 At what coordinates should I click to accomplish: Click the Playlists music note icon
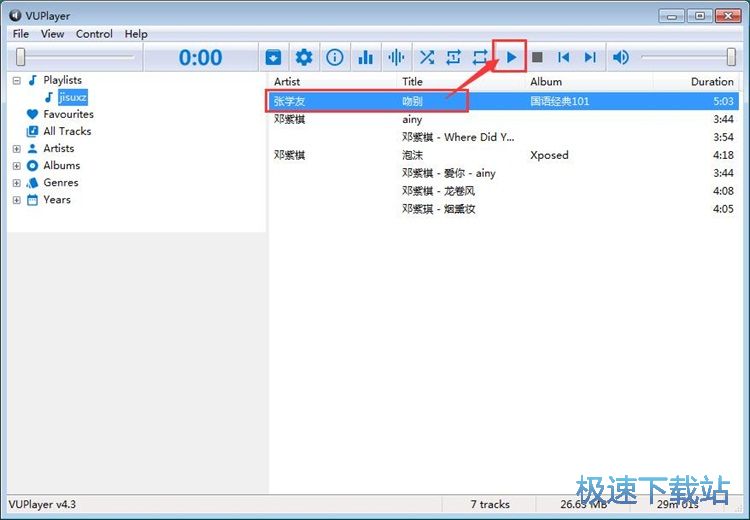coord(33,80)
